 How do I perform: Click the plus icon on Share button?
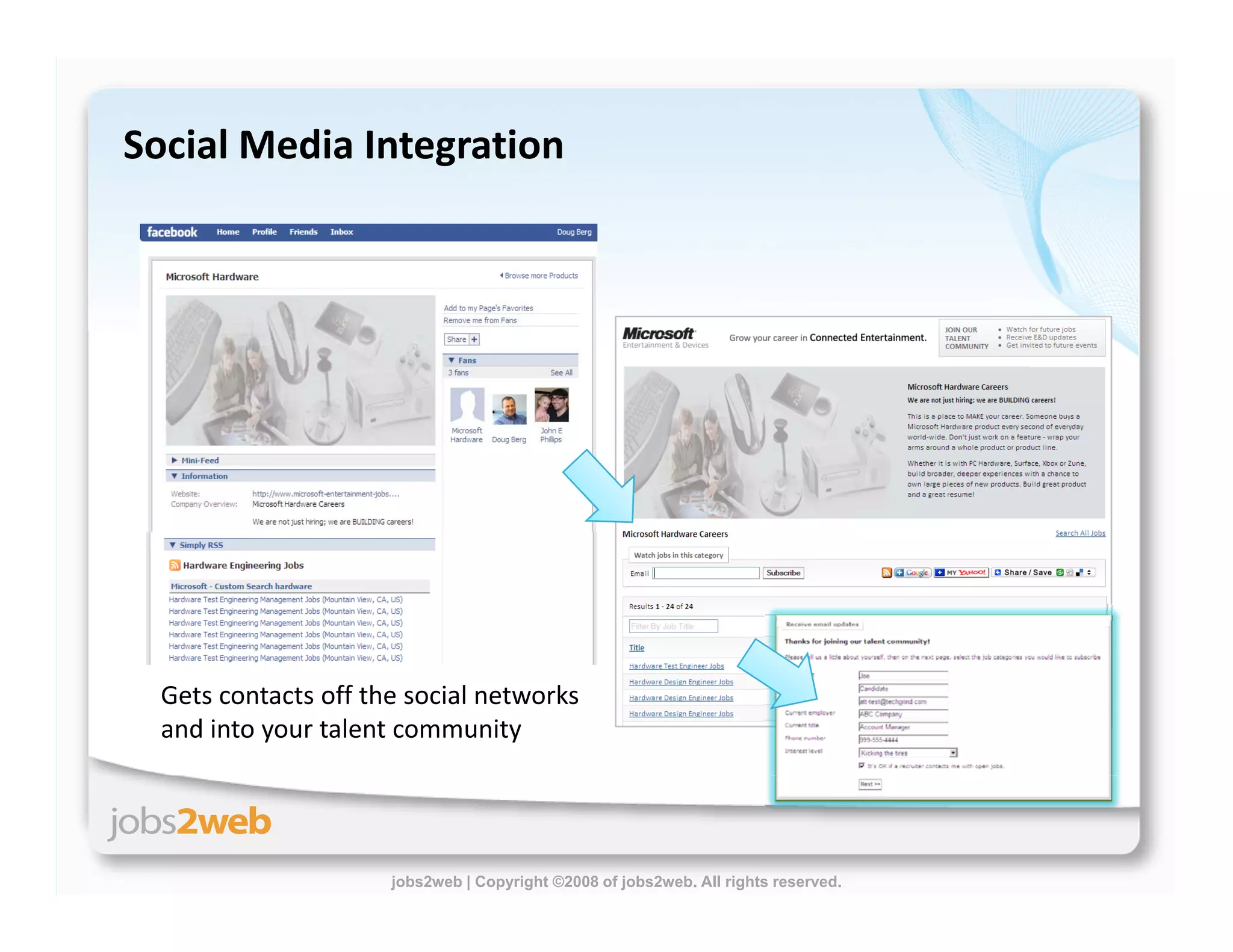coord(474,339)
